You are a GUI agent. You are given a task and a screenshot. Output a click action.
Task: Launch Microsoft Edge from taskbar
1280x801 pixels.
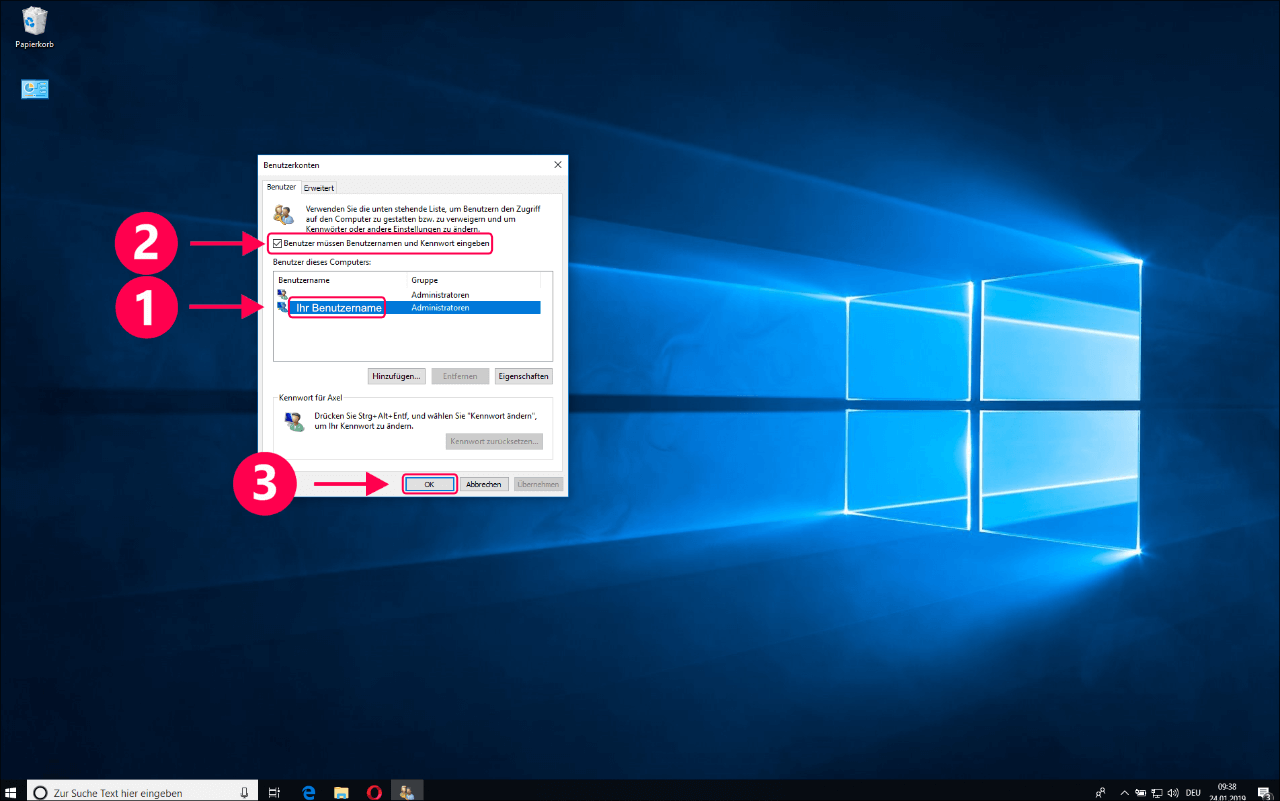[309, 792]
